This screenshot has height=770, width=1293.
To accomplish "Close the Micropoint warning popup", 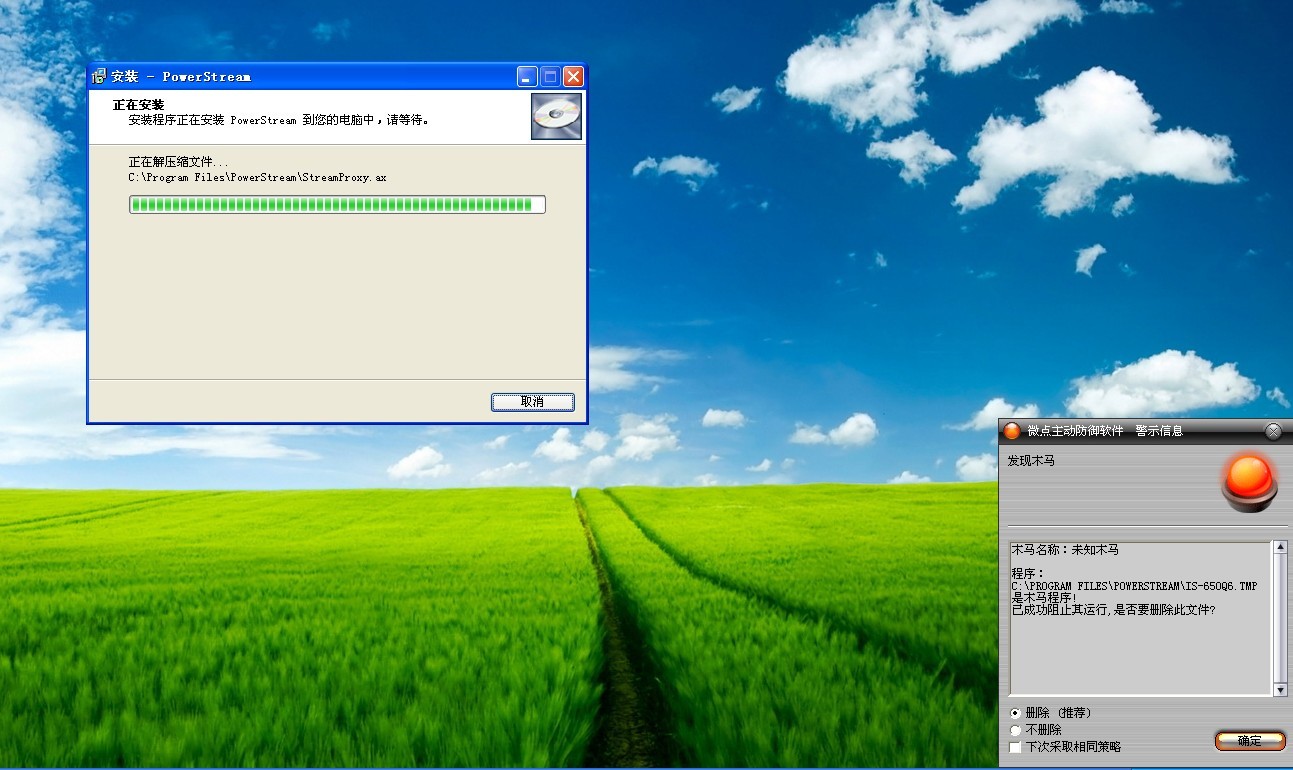I will coord(1273,431).
